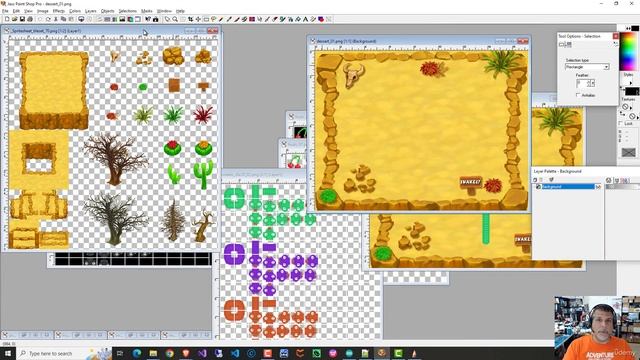
Task: Open the Objects menu
Action: click(x=108, y=11)
